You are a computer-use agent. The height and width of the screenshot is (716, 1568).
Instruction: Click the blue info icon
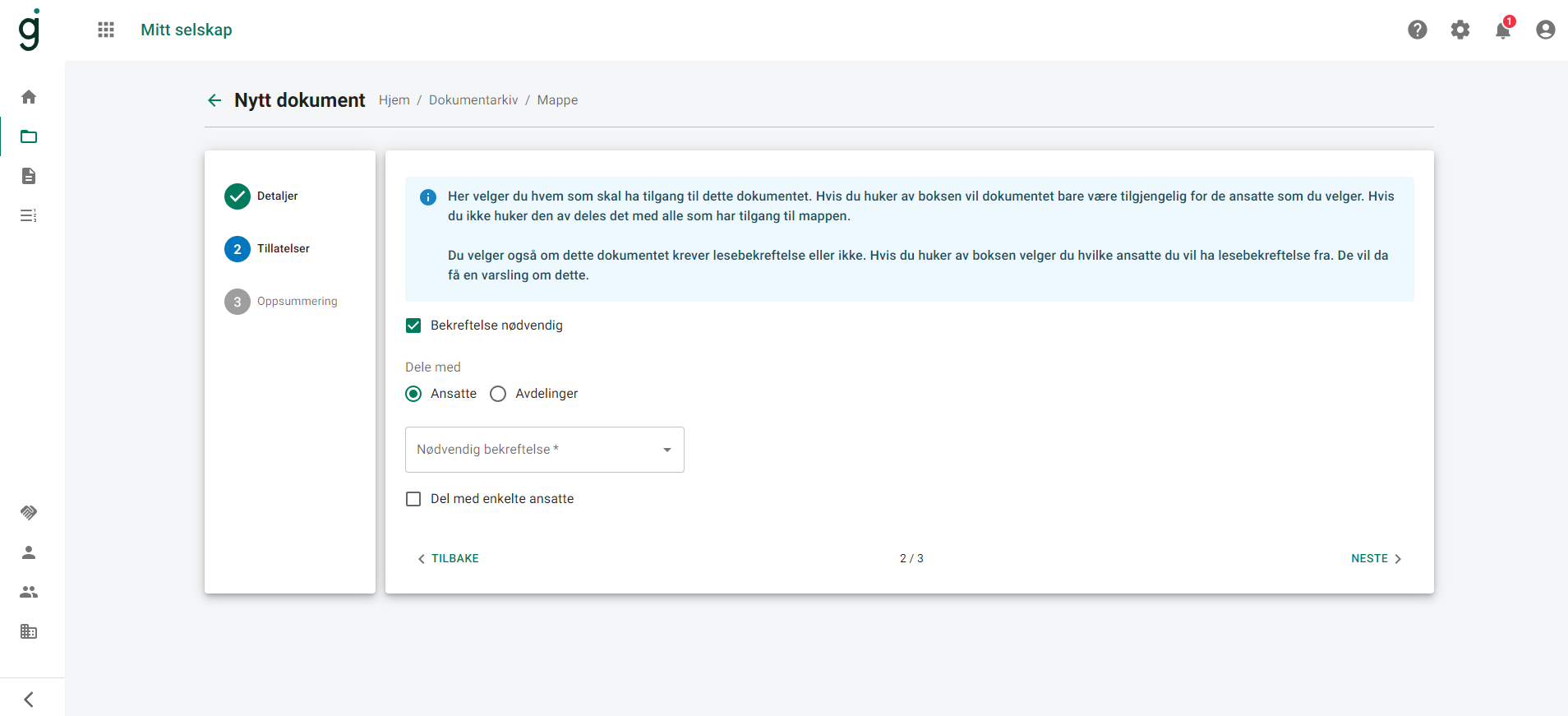428,197
